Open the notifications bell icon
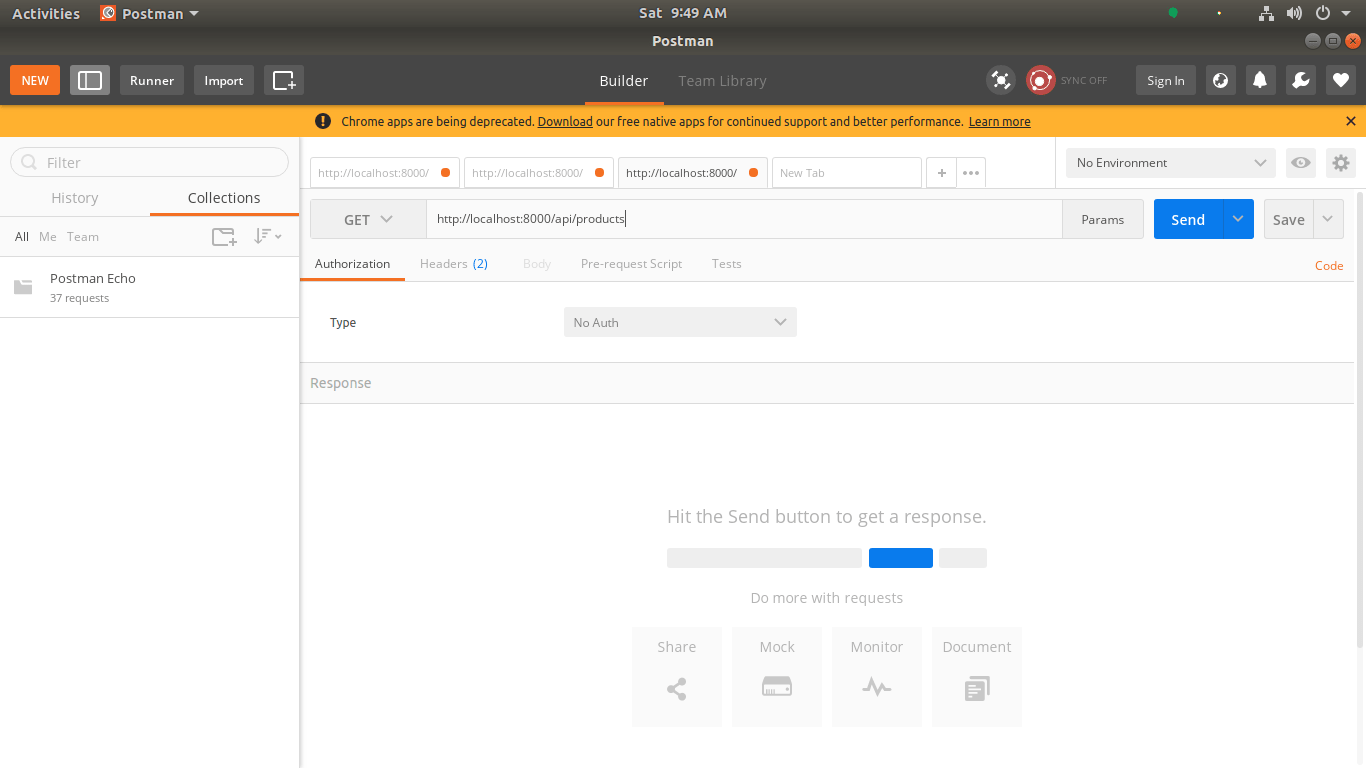Screen dimensions: 1366x768 [x=1260, y=81]
